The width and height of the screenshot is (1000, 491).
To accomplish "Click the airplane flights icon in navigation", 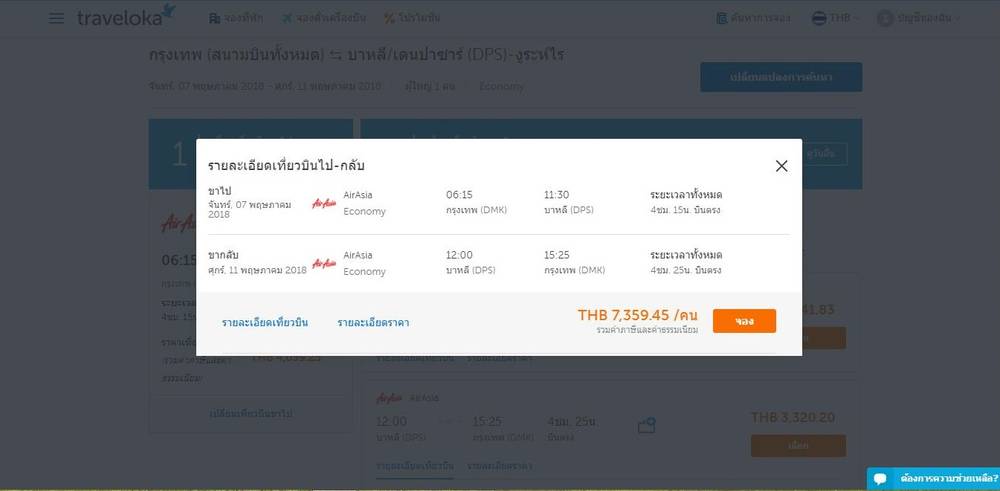I will (x=286, y=18).
